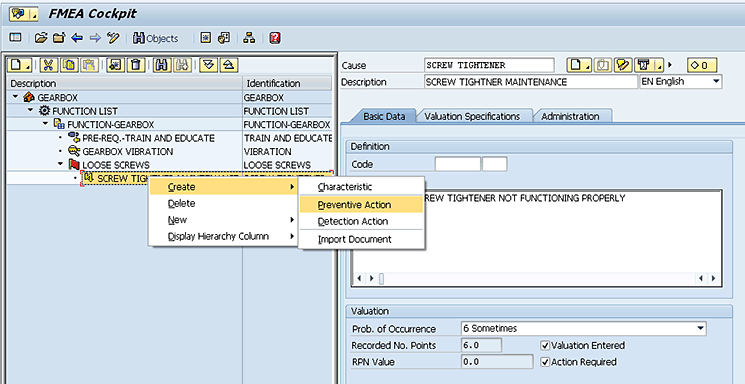The height and width of the screenshot is (384, 745).
Task: Click the paste clipboard icon in tree toolbar
Action: 90,65
